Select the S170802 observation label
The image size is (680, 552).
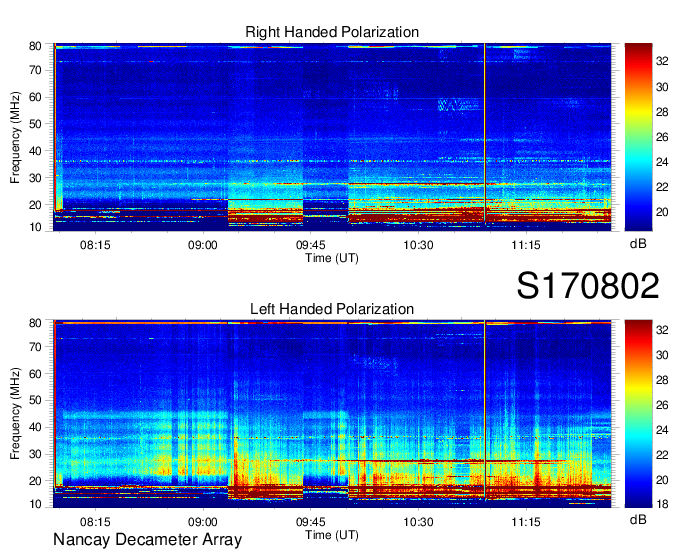coord(588,286)
